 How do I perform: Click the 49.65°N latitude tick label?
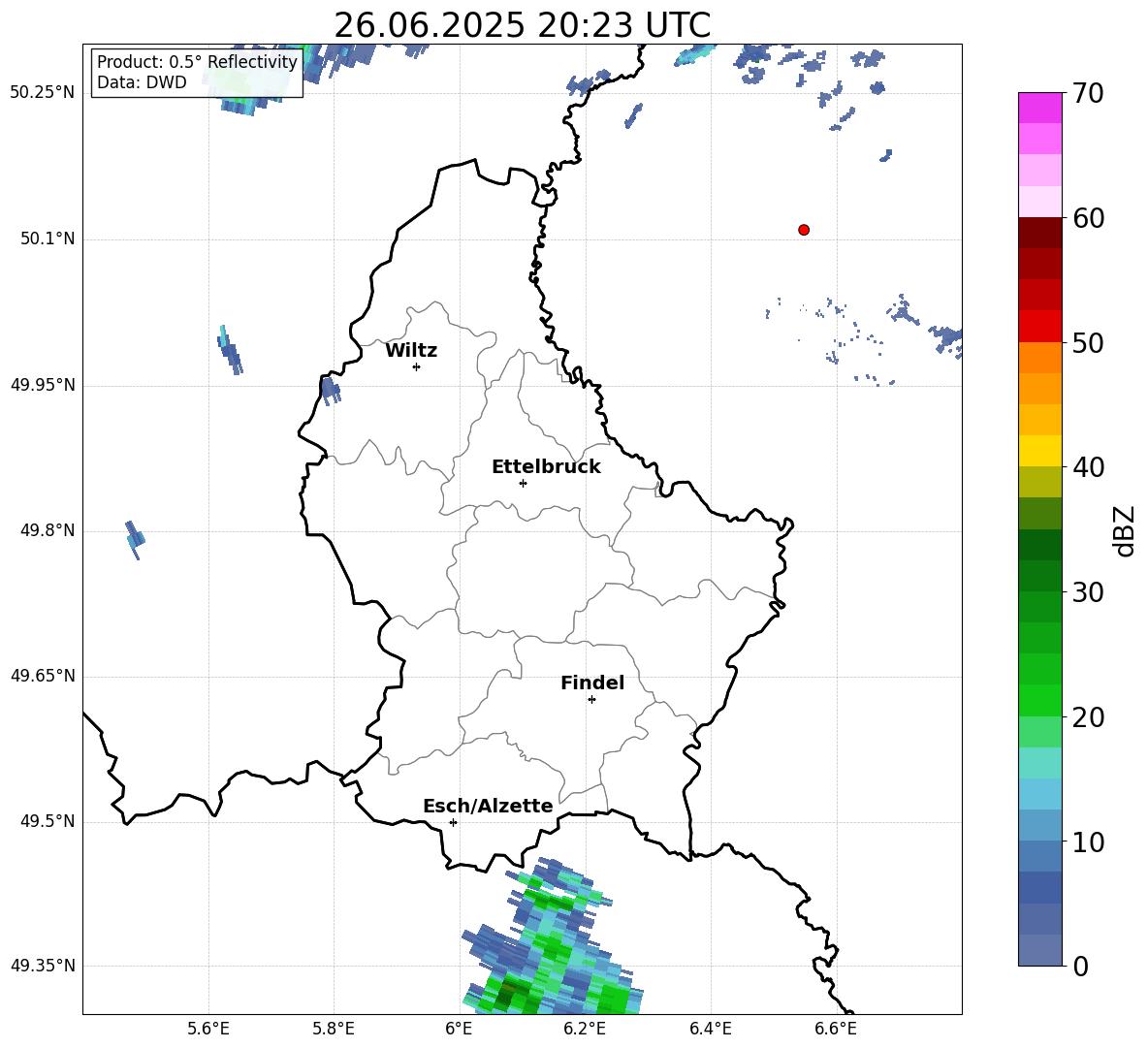click(x=43, y=676)
